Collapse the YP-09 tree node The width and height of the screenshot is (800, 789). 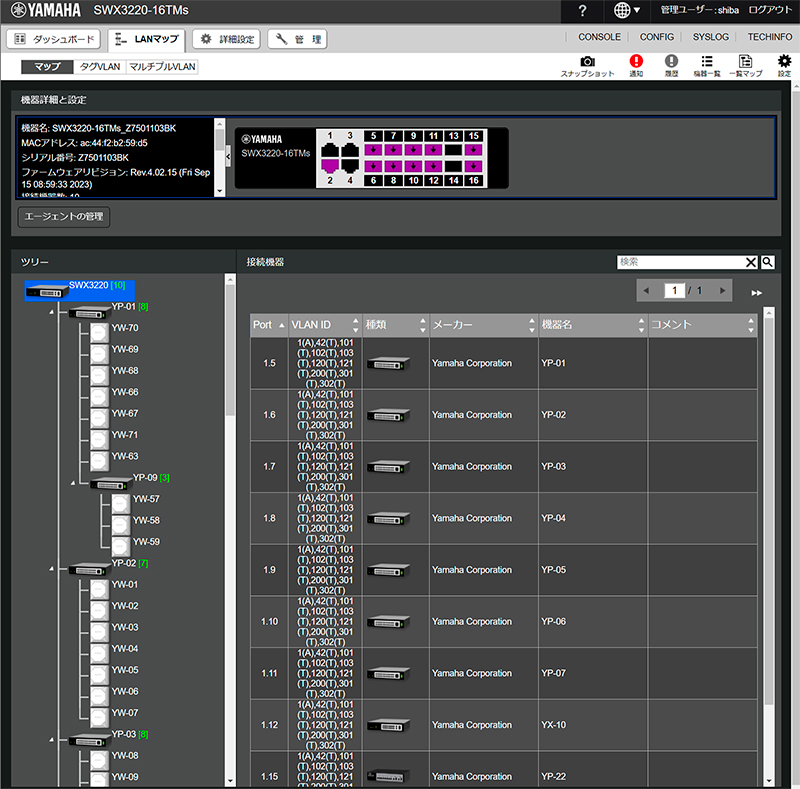(x=73, y=483)
